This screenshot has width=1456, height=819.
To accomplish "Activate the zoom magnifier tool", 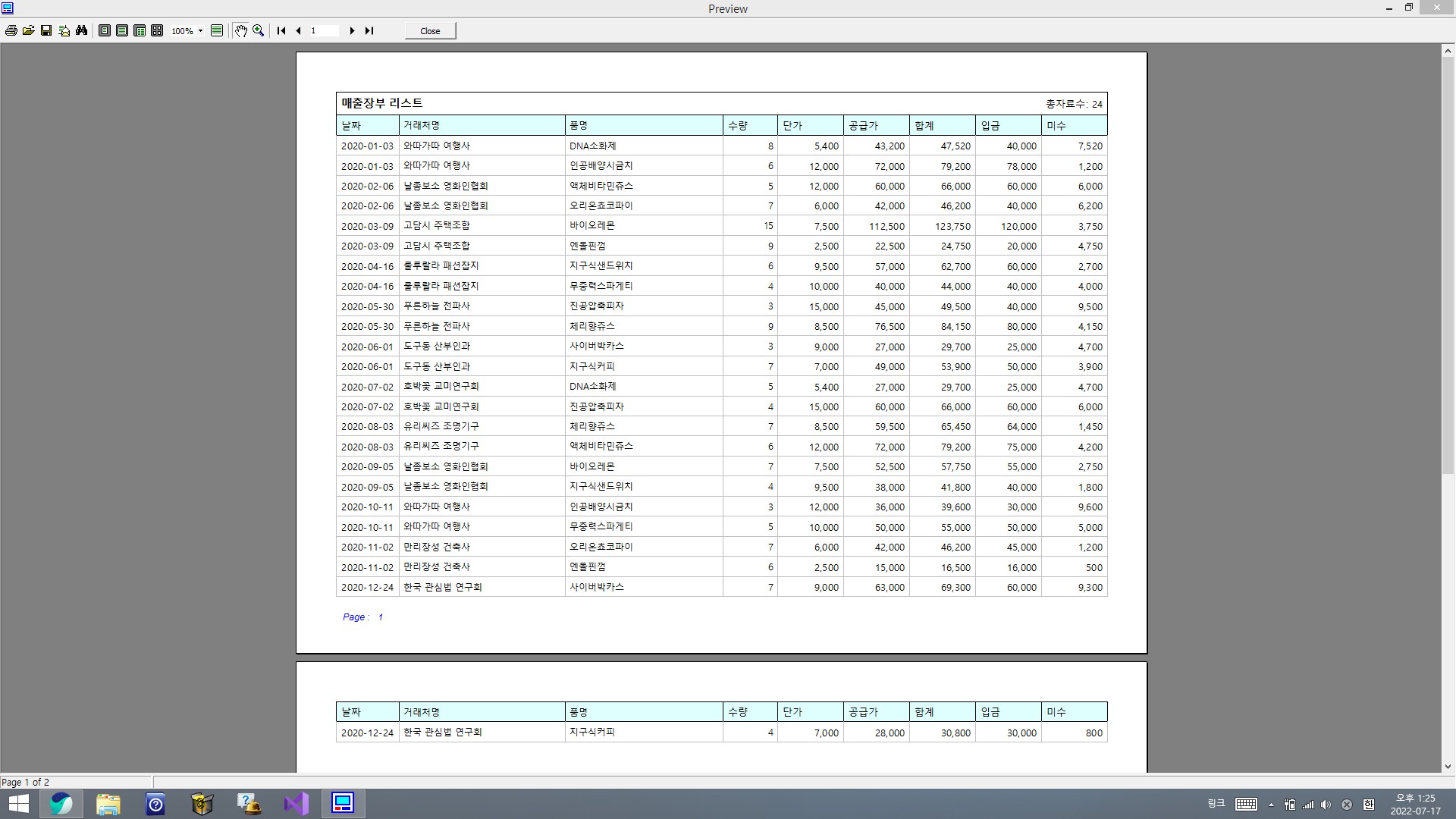I will [259, 31].
